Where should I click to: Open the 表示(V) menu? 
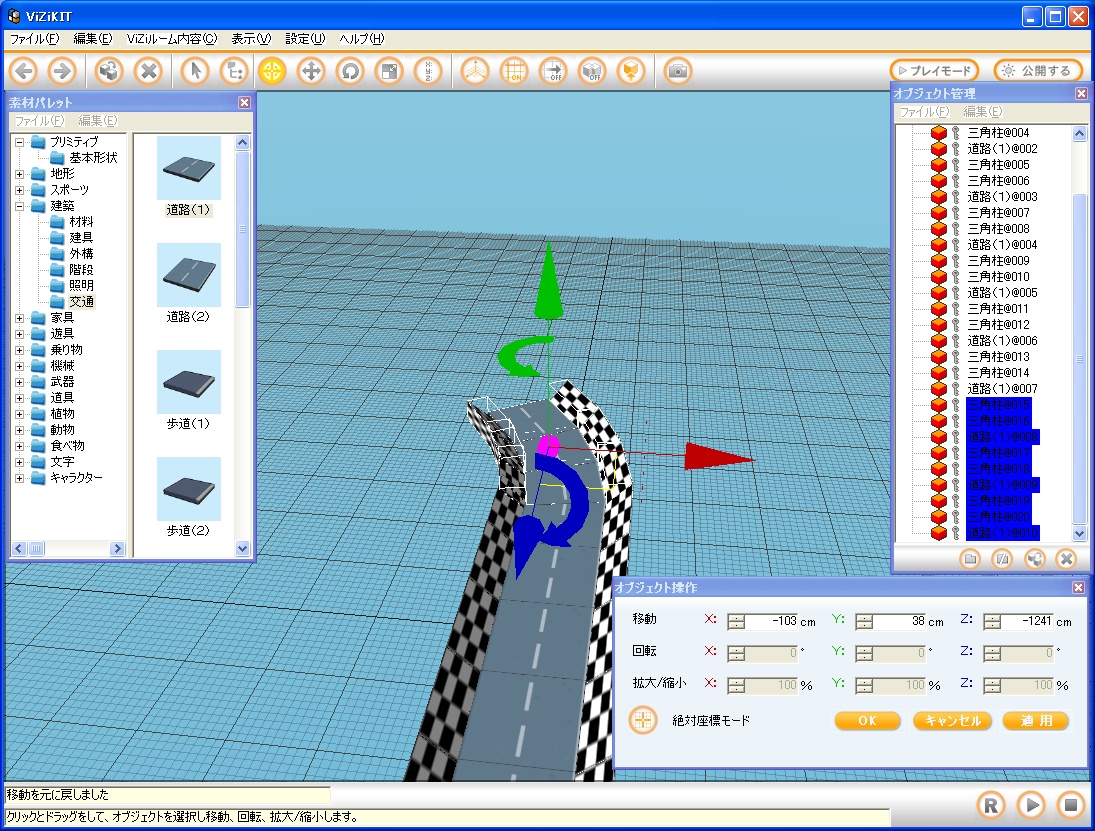point(251,39)
